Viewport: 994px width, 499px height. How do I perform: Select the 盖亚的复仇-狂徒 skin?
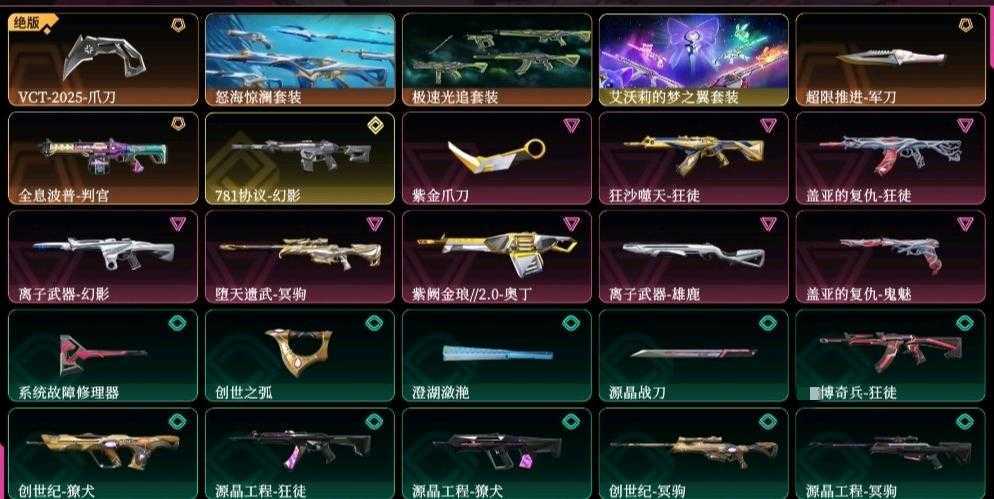tap(891, 159)
